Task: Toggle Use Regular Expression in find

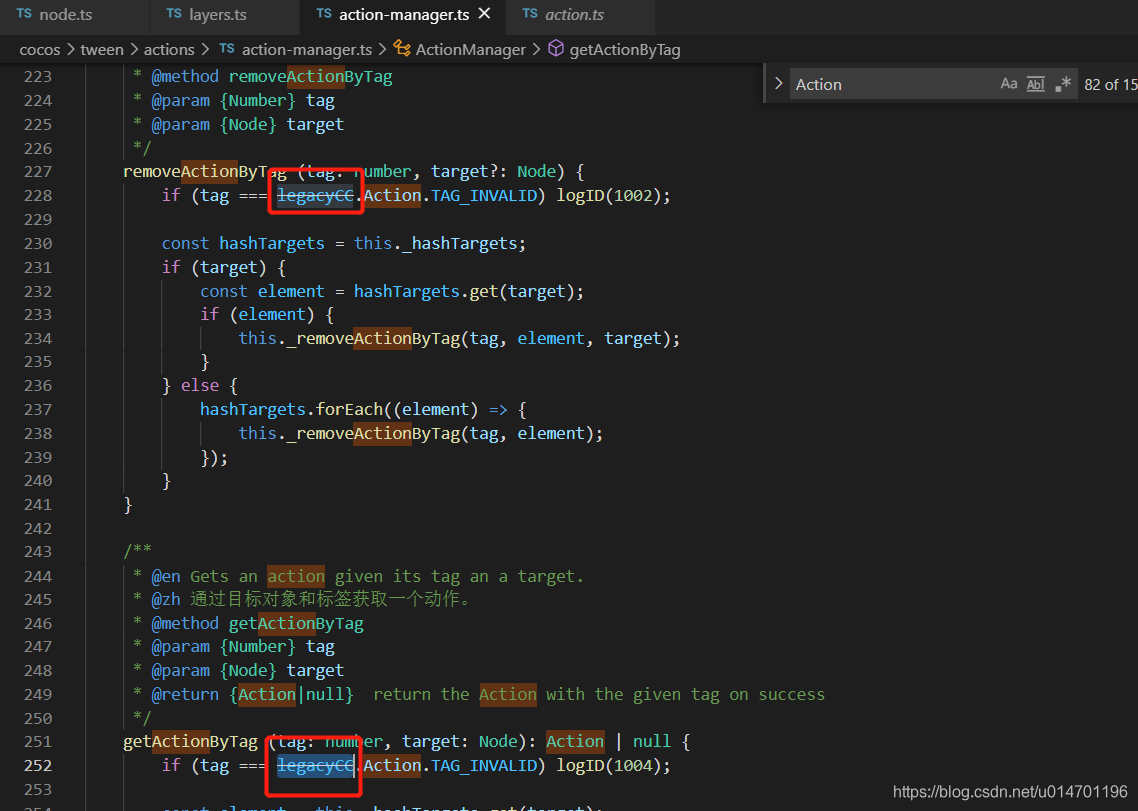Action: click(x=1063, y=83)
